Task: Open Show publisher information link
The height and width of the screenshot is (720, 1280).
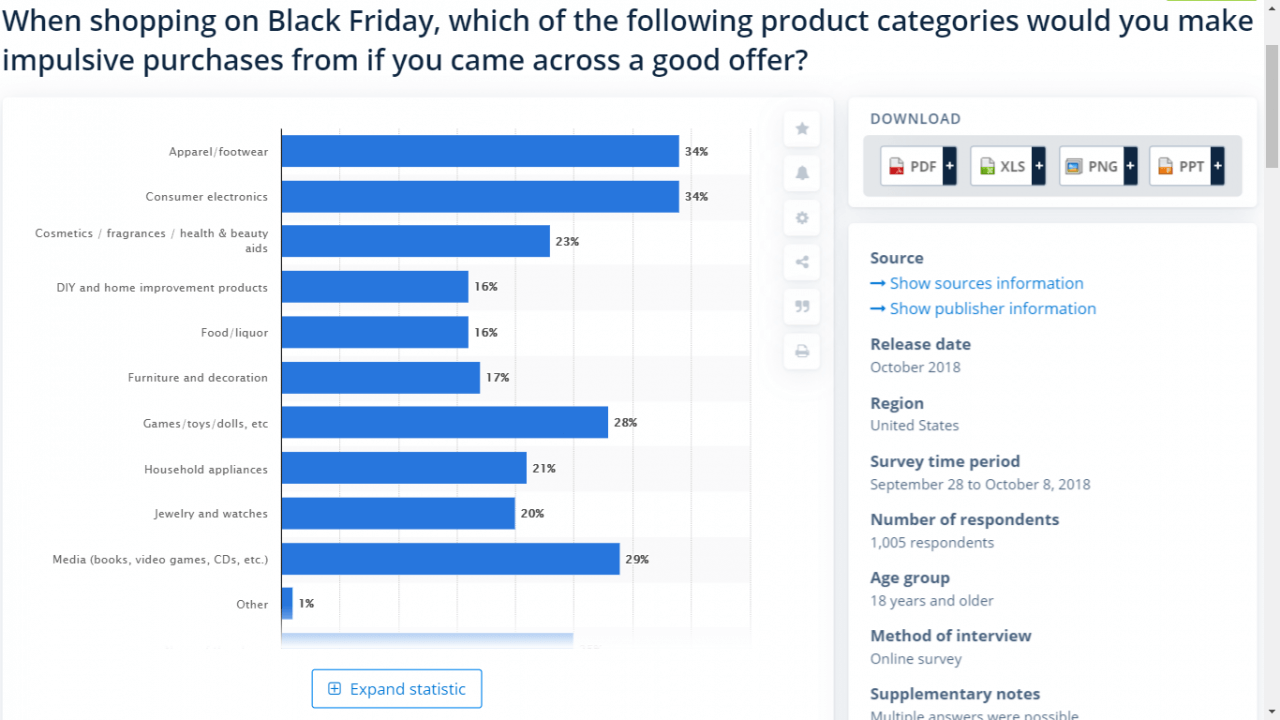Action: point(993,308)
